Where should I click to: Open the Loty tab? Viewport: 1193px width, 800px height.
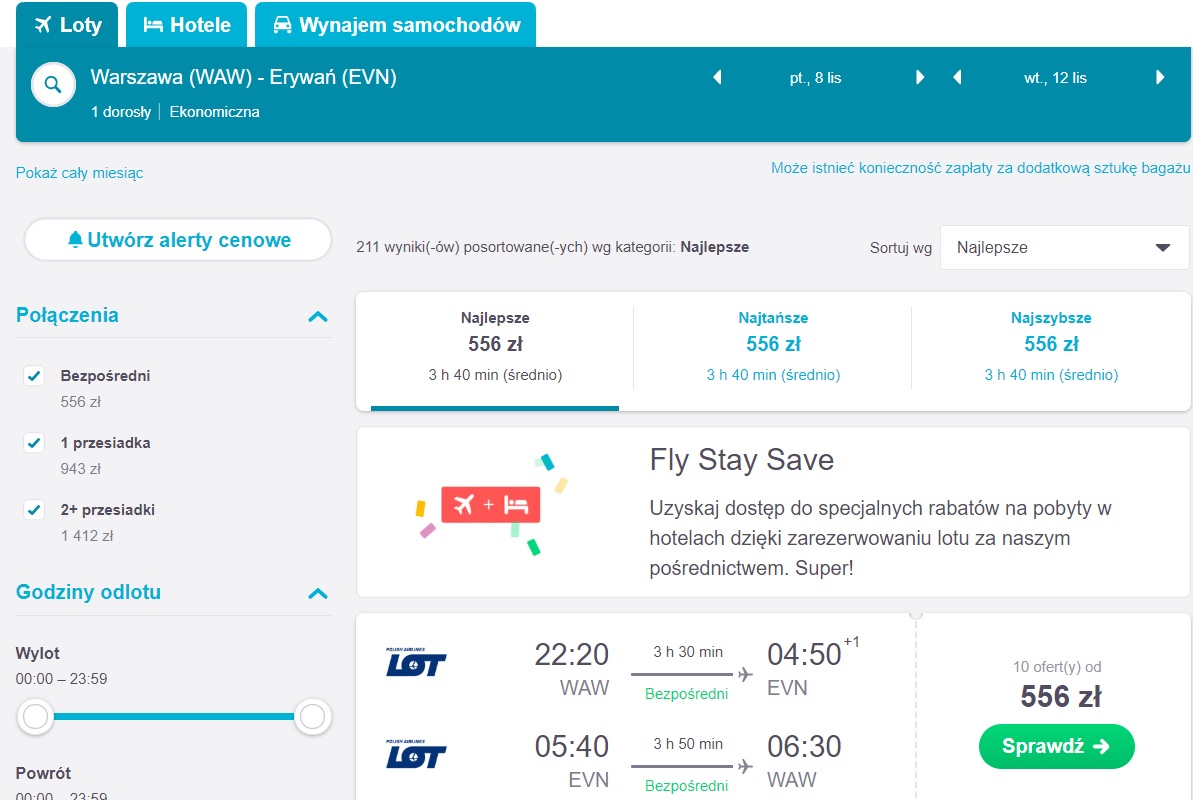[x=68, y=24]
